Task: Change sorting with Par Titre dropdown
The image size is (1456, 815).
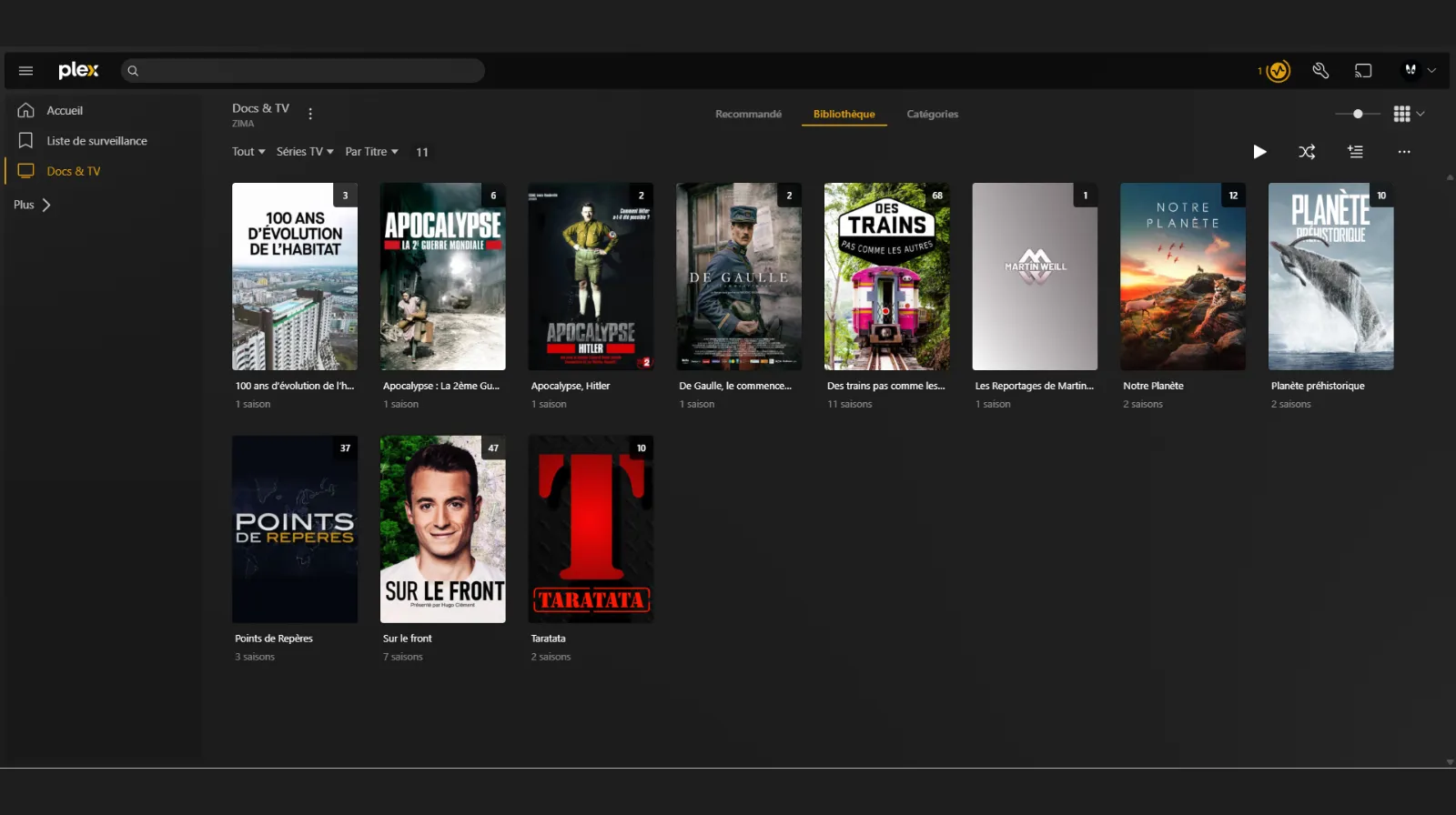Action: [x=371, y=152]
